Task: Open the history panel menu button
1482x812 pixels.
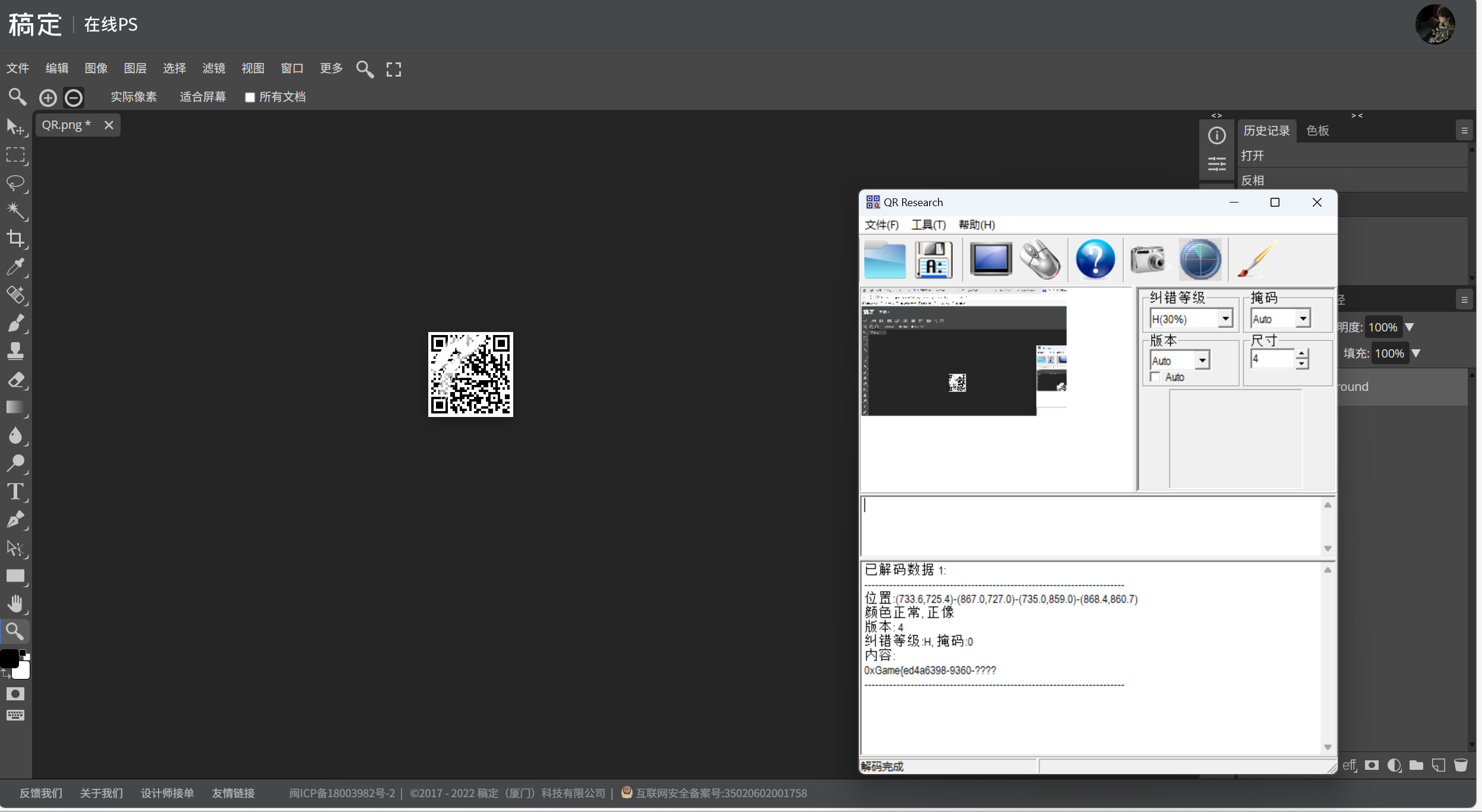Action: (x=1464, y=131)
